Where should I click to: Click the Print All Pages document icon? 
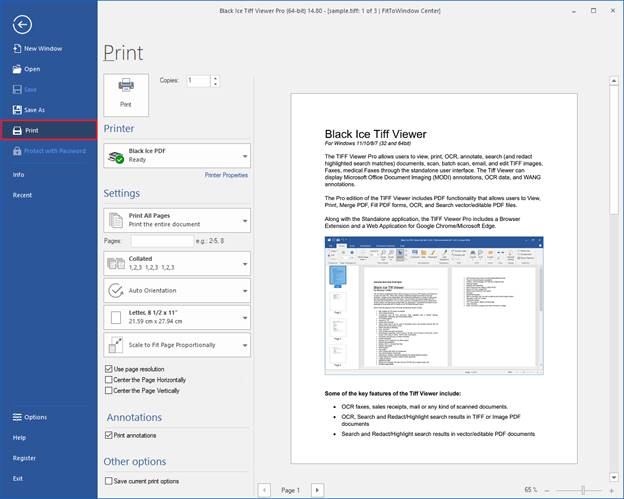tap(116, 220)
